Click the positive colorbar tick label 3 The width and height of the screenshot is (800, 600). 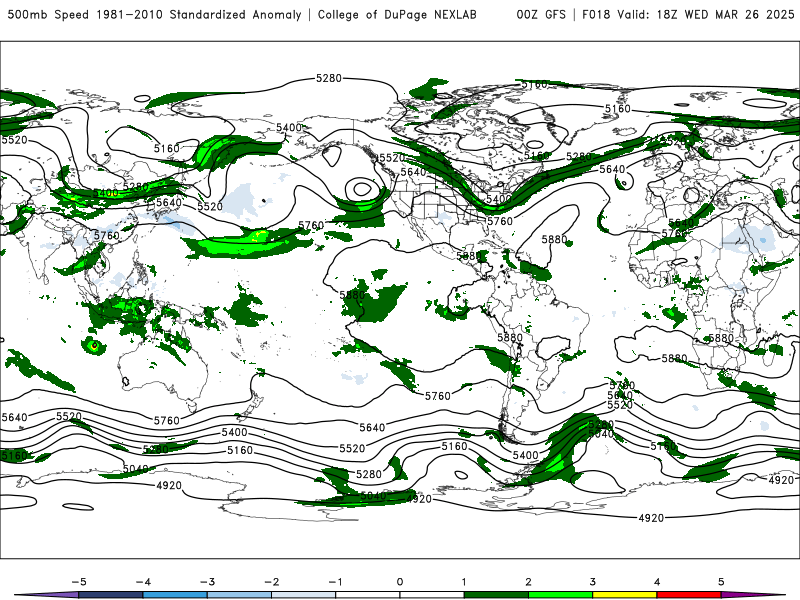point(592,582)
